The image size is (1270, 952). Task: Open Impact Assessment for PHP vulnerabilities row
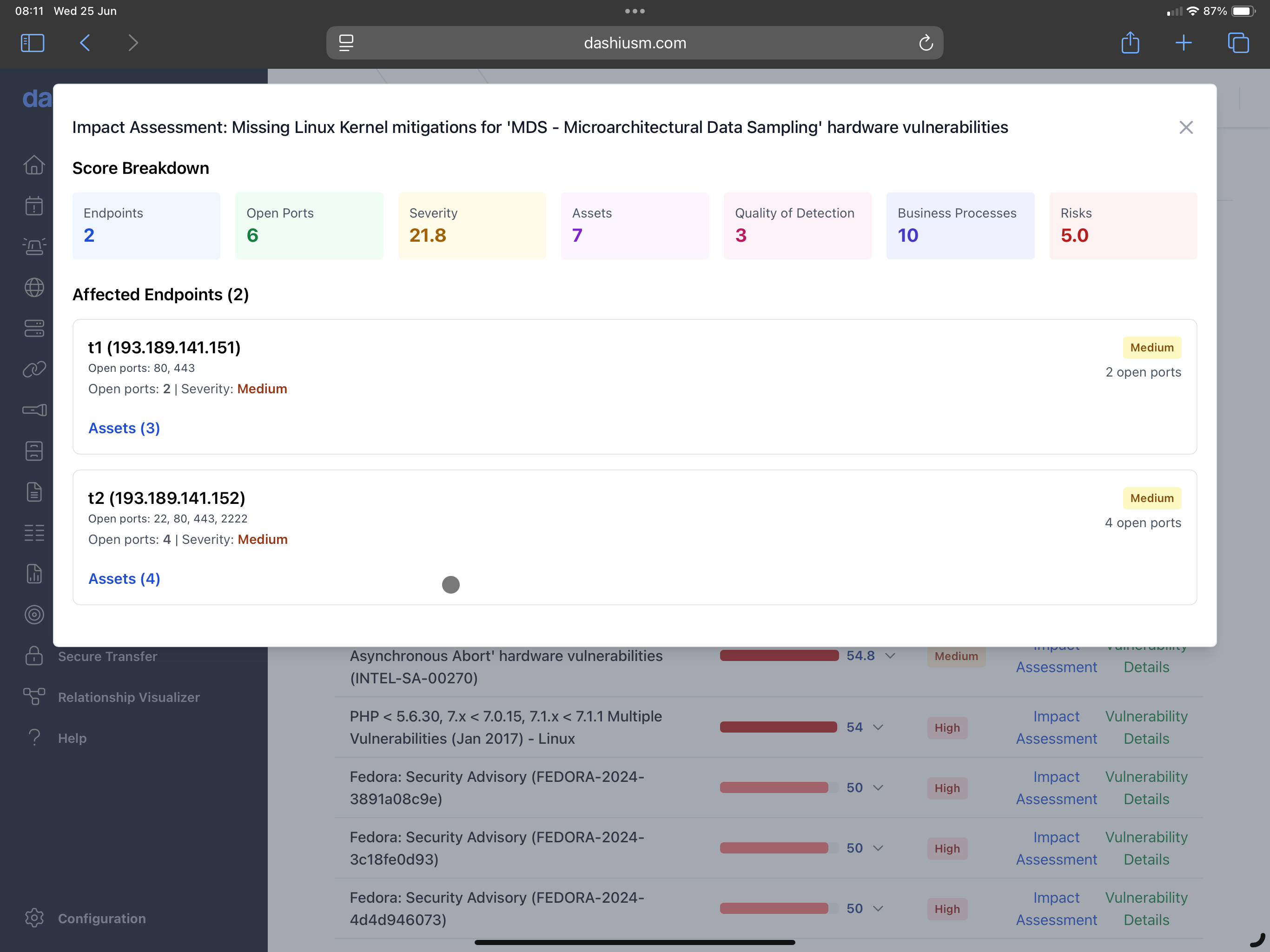coord(1056,727)
